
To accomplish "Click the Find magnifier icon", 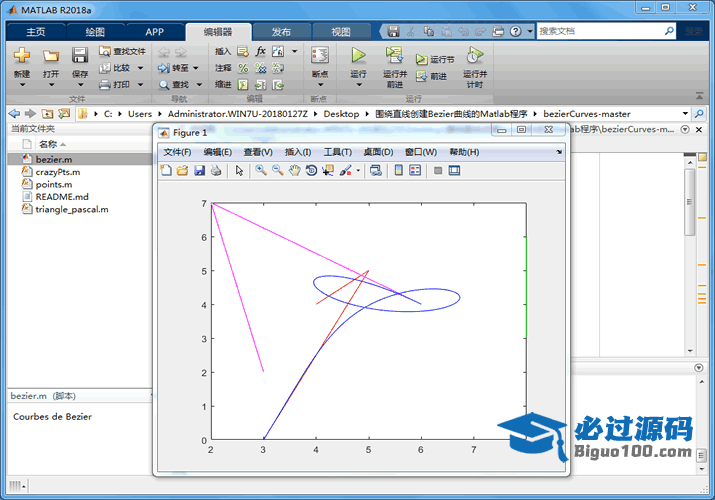I will point(164,85).
